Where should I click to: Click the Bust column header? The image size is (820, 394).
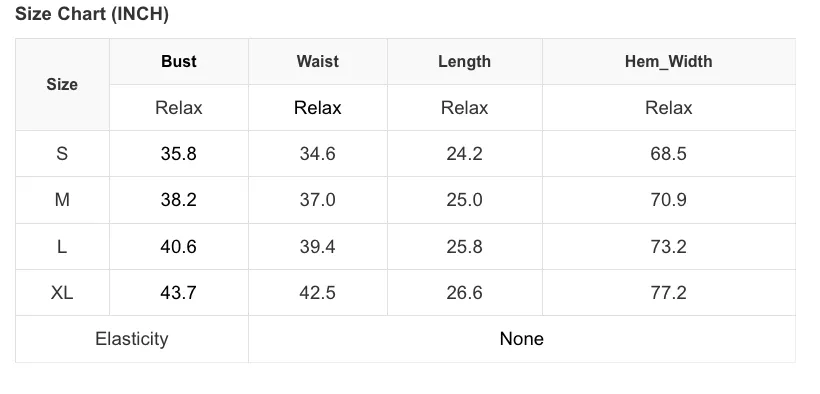tap(179, 61)
